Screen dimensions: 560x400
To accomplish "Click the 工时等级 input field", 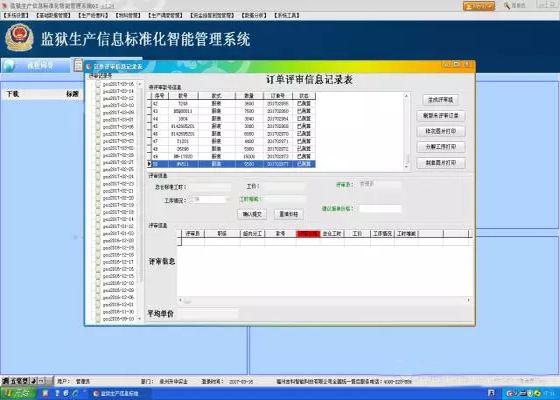I will 285,199.
